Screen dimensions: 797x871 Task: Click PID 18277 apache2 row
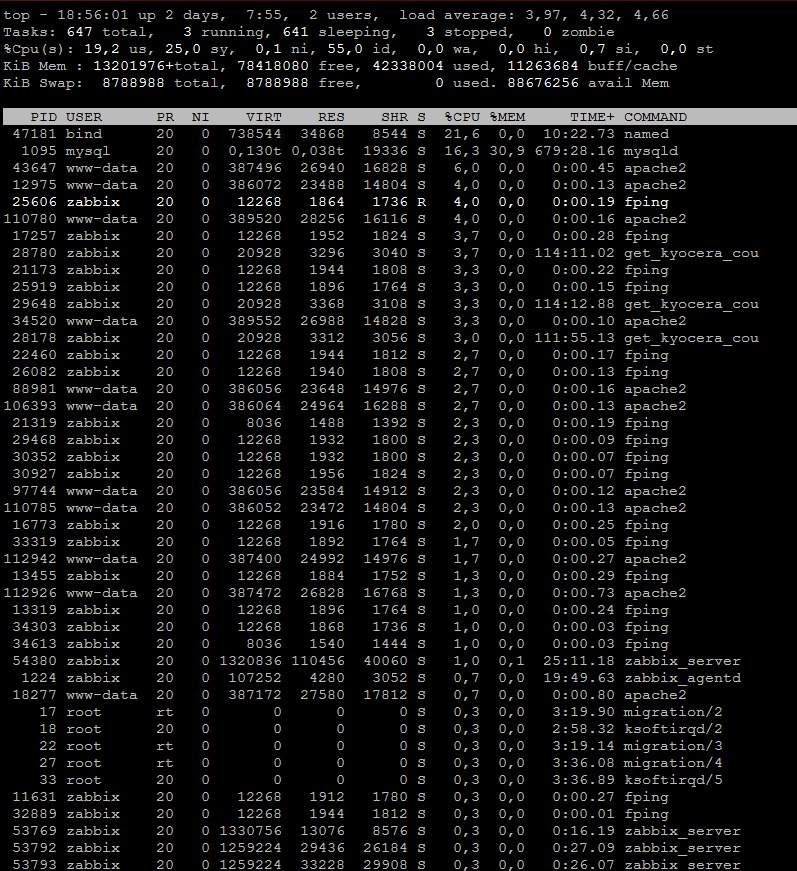(398, 695)
